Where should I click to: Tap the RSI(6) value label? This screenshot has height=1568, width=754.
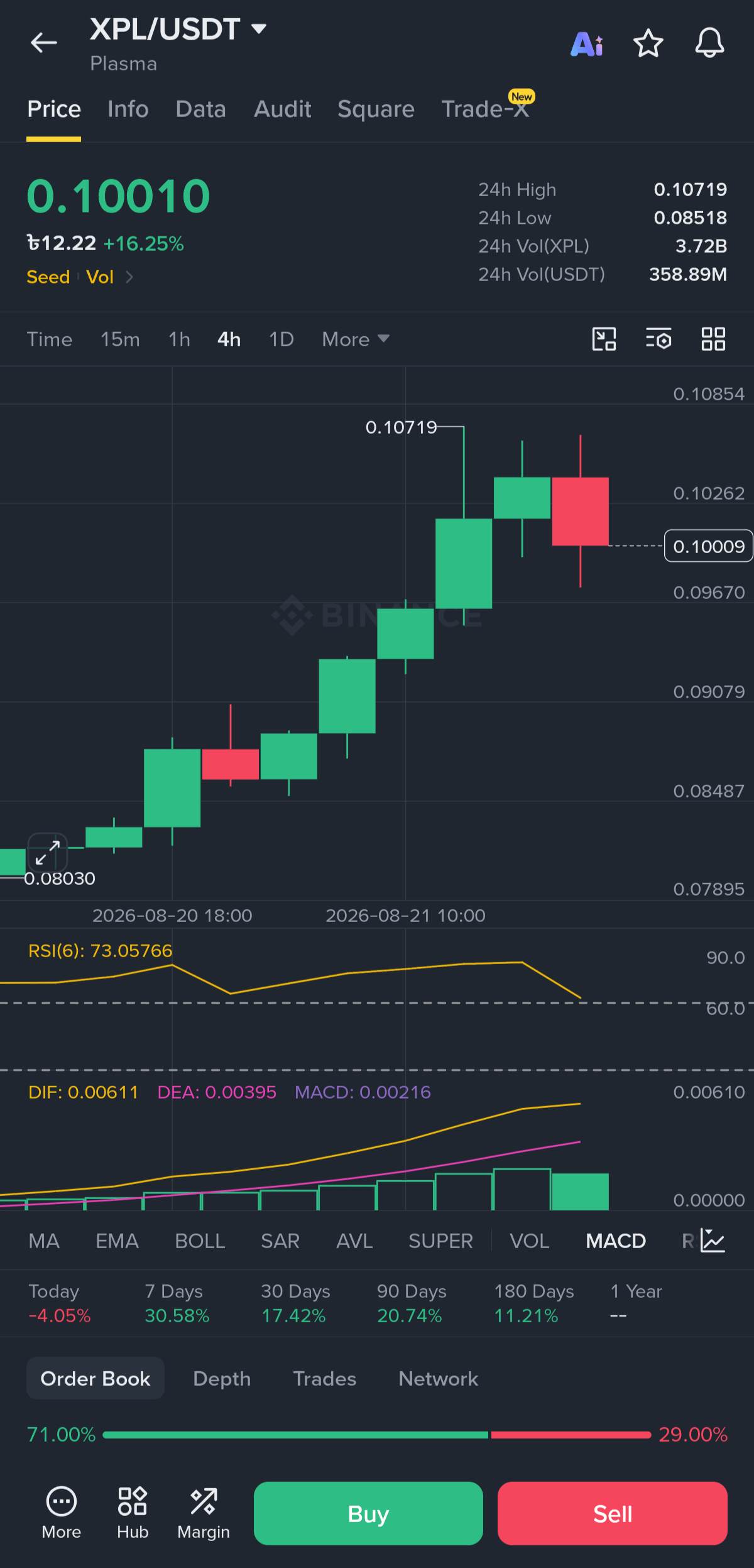click(101, 951)
